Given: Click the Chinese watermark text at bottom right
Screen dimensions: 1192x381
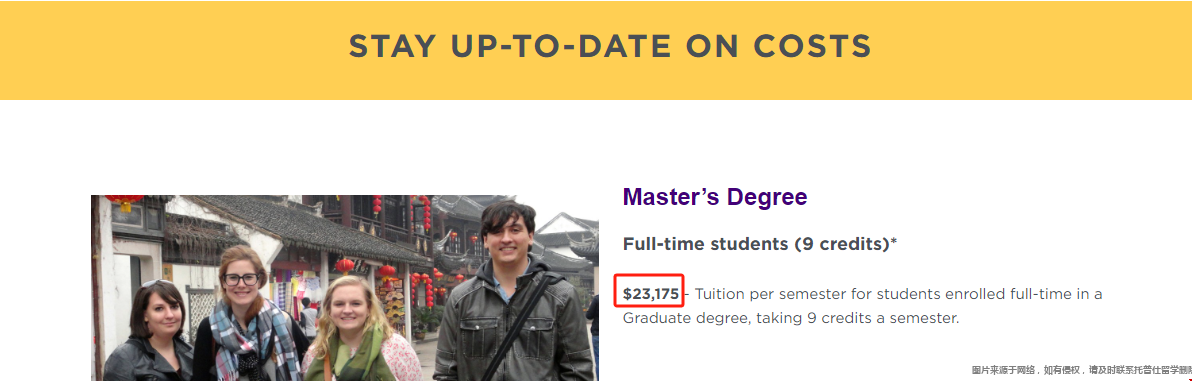Looking at the screenshot, I should 1081,370.
